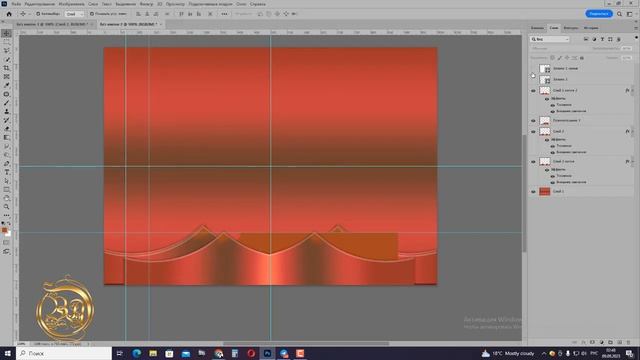This screenshot has height=360, width=640.
Task: Collapse effects of top 'Слой 1 копия 2' layer
Action: pyautogui.click(x=633, y=91)
